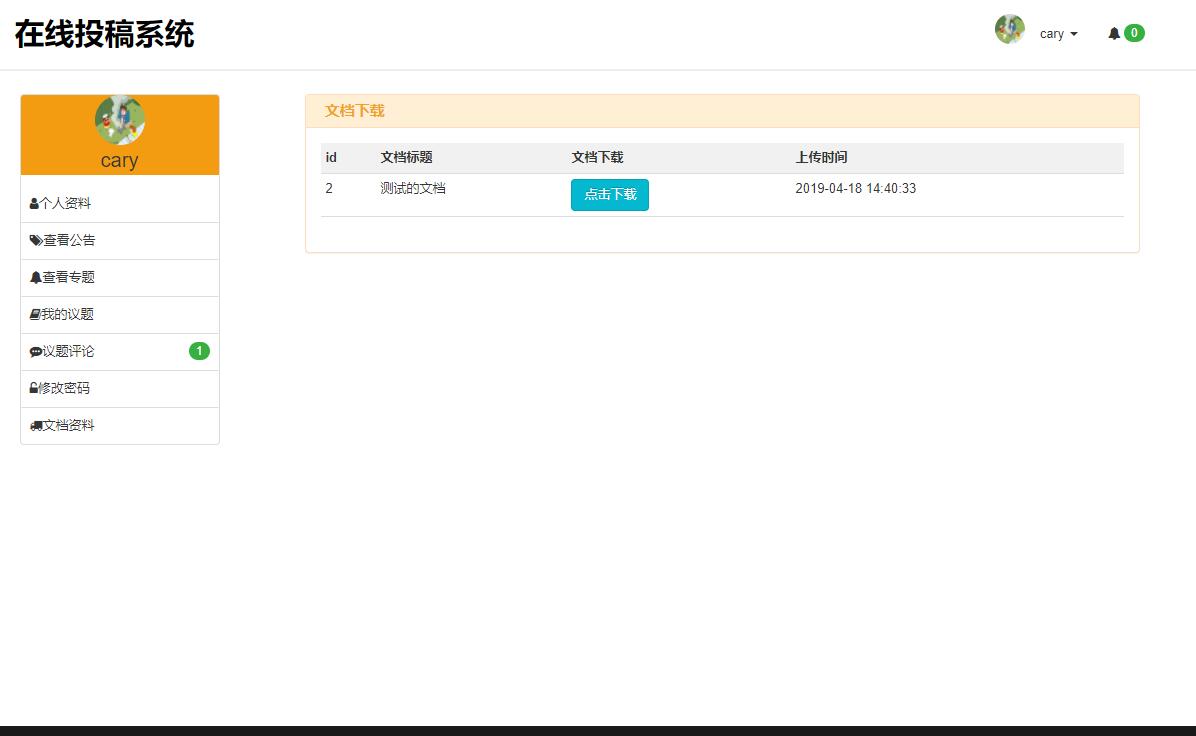Screen dimensions: 1196x736
Task: Click the comment bubble icon beside 议题评论
Action: point(34,351)
